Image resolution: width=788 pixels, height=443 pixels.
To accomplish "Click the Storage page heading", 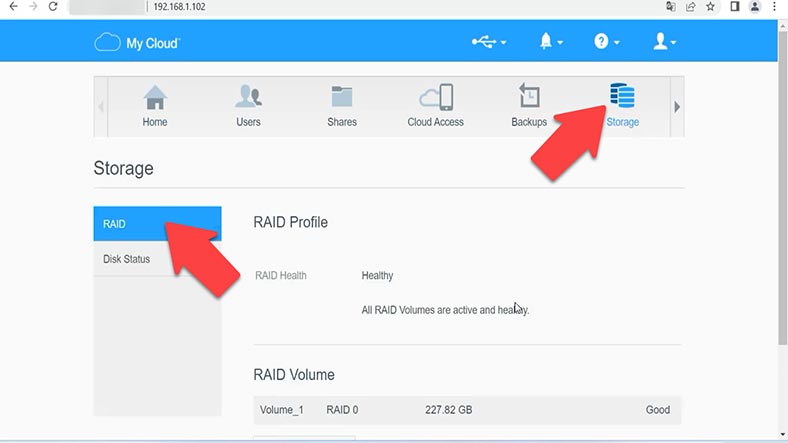I will click(x=124, y=168).
